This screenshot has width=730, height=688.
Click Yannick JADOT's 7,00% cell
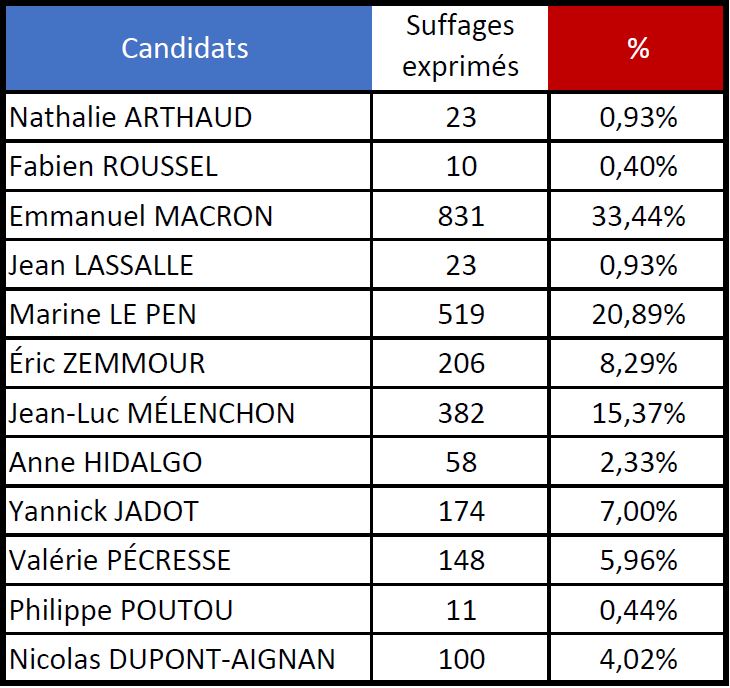tap(638, 511)
